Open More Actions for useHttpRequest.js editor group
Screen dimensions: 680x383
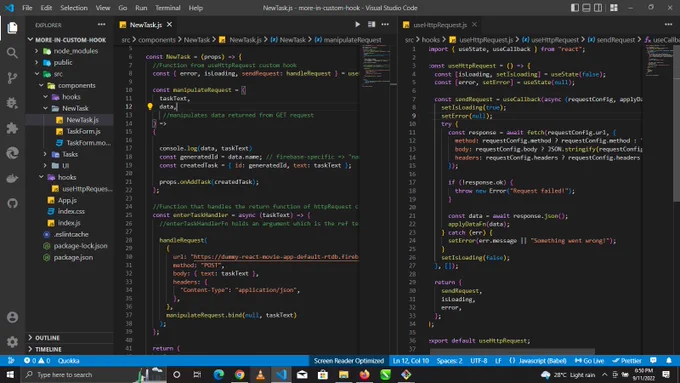click(668, 25)
